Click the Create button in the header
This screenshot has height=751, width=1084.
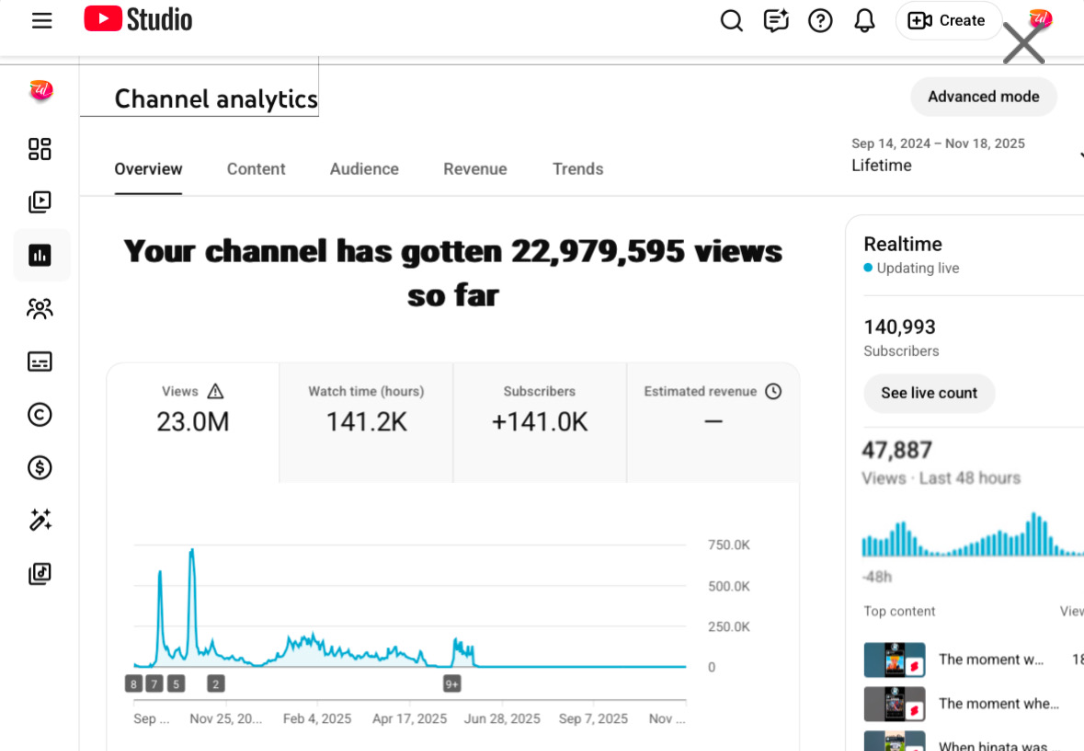948,20
